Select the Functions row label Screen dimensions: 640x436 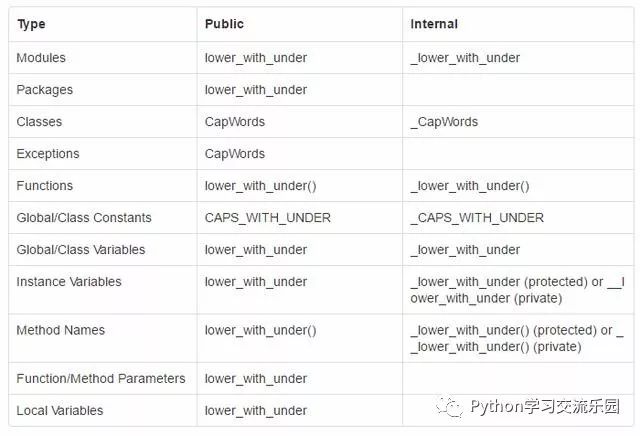(x=44, y=186)
